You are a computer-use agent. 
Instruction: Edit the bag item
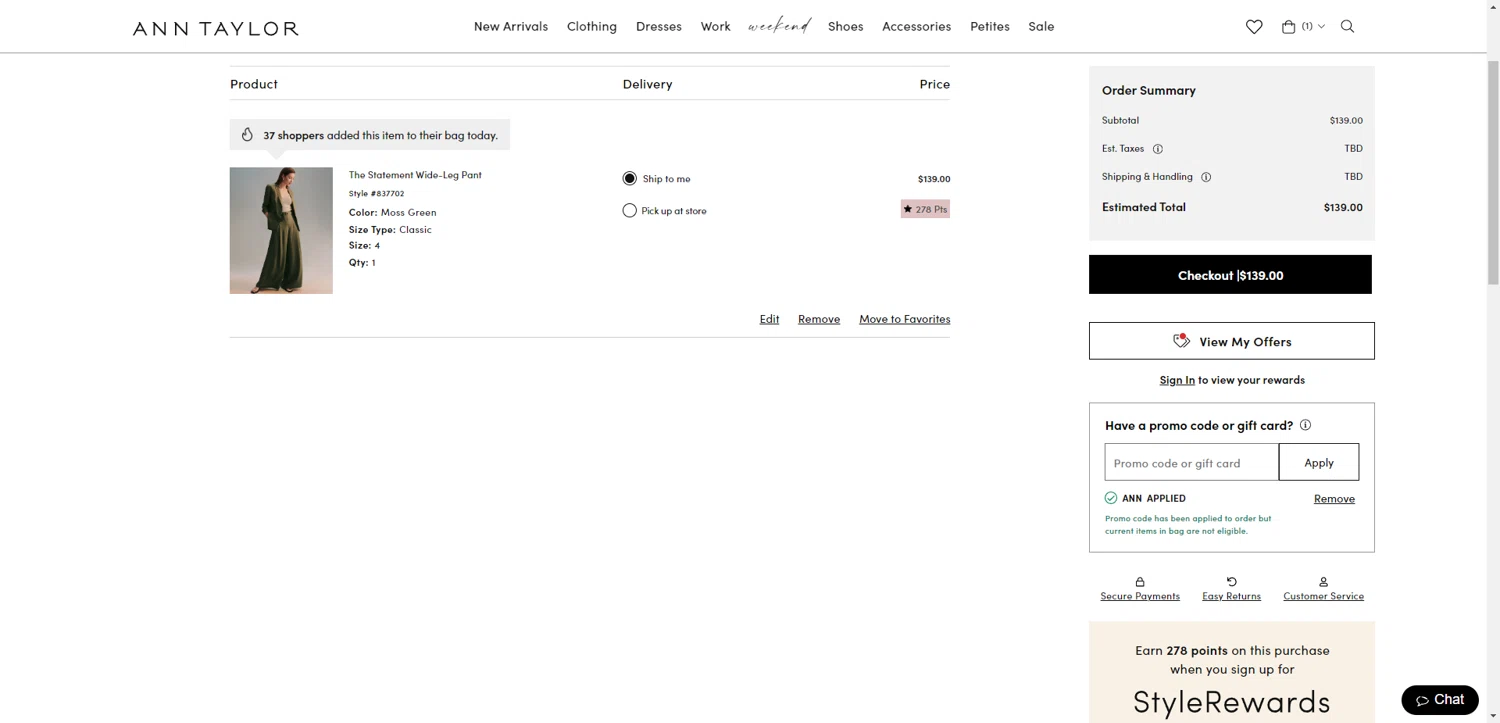coord(769,319)
